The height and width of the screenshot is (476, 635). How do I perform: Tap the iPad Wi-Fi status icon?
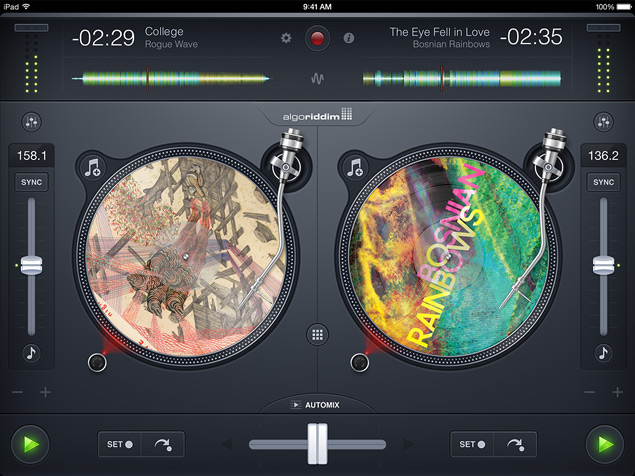[26, 6]
